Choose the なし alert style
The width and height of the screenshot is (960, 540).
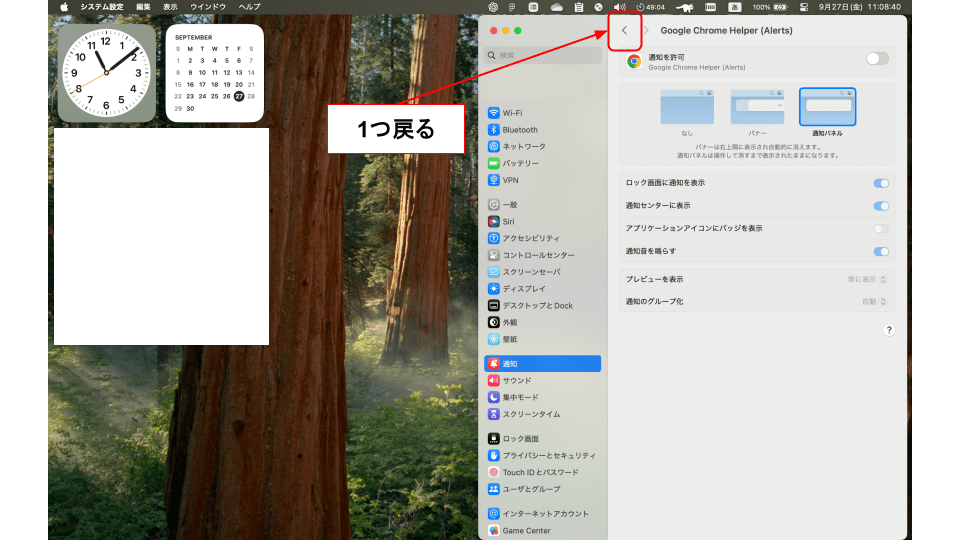click(687, 107)
